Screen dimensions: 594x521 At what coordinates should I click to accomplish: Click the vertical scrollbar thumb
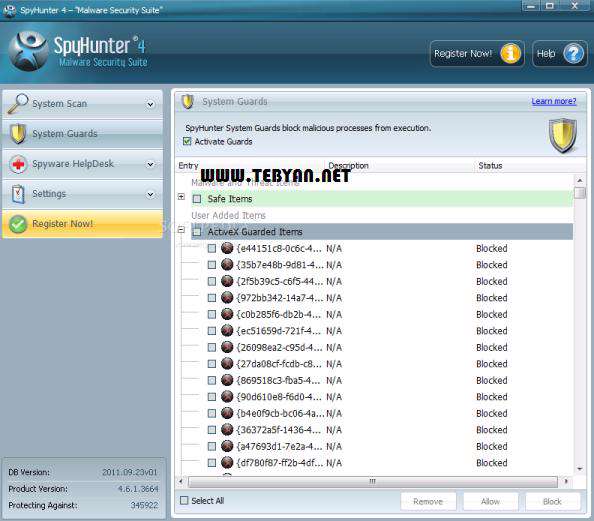pos(579,192)
